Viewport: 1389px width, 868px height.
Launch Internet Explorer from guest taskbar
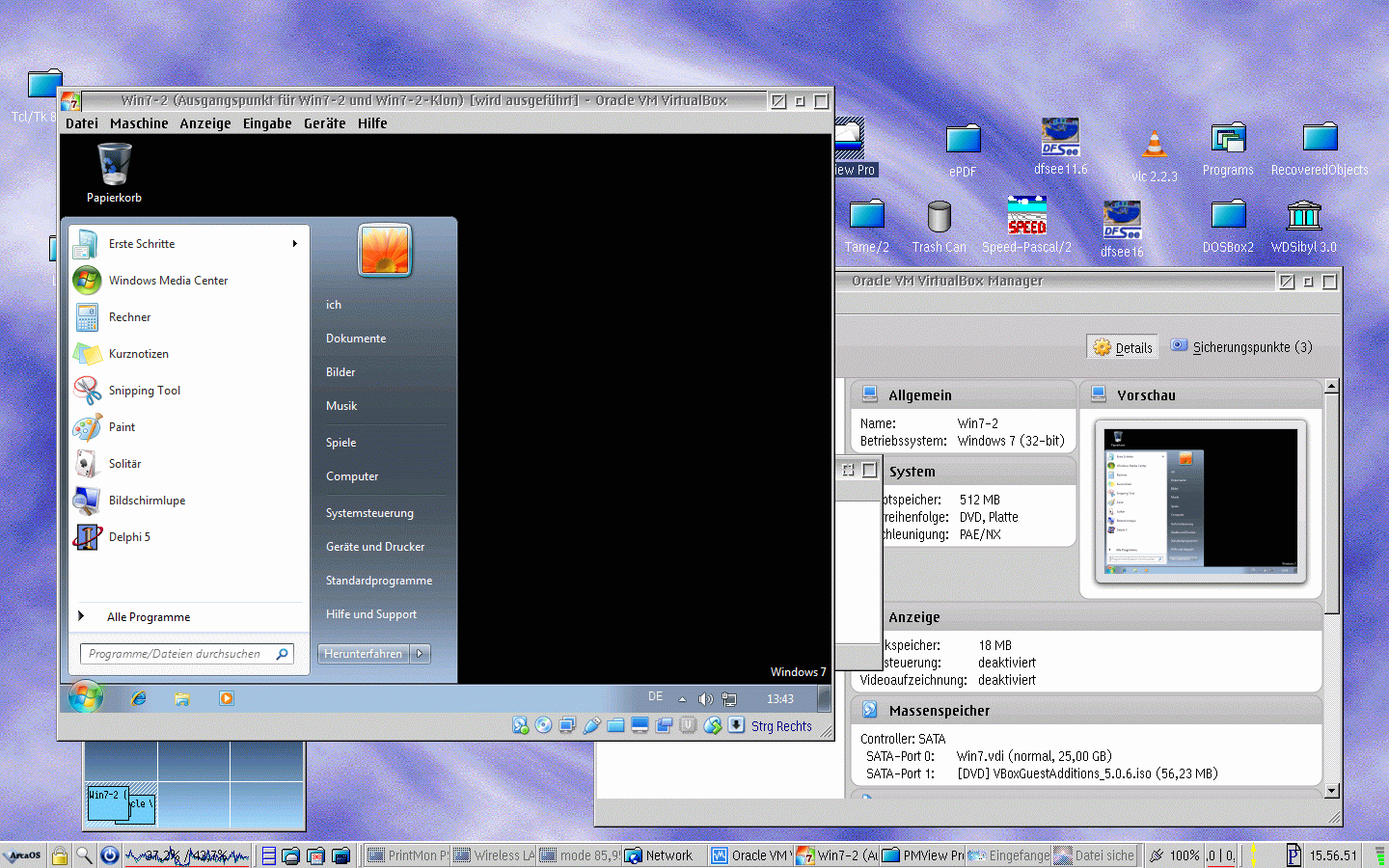pos(139,698)
